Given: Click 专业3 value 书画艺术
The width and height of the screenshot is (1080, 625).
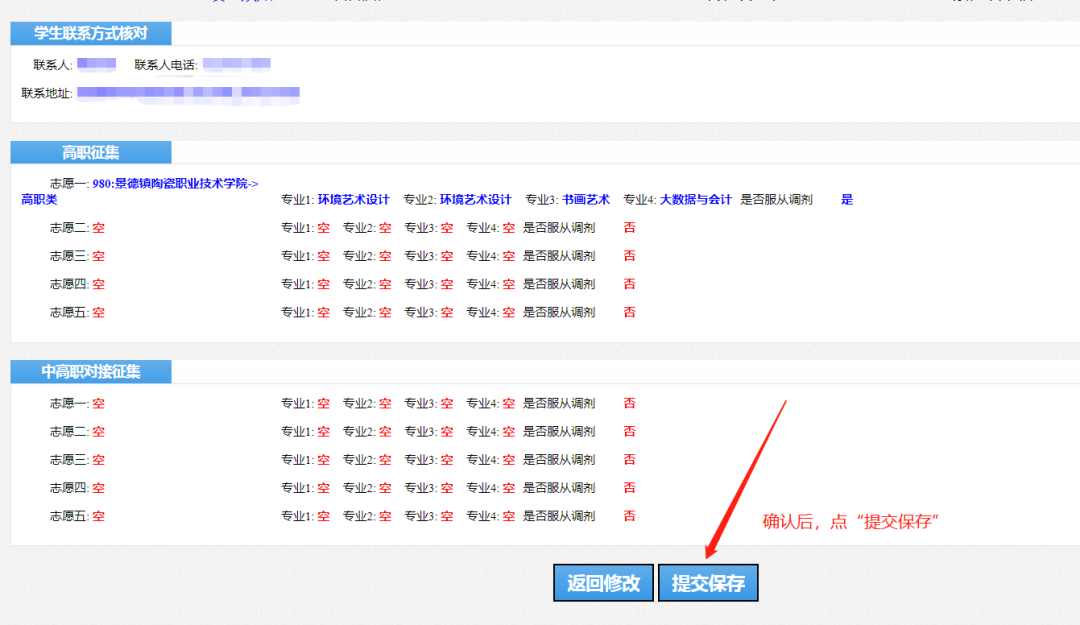Looking at the screenshot, I should [x=585, y=200].
